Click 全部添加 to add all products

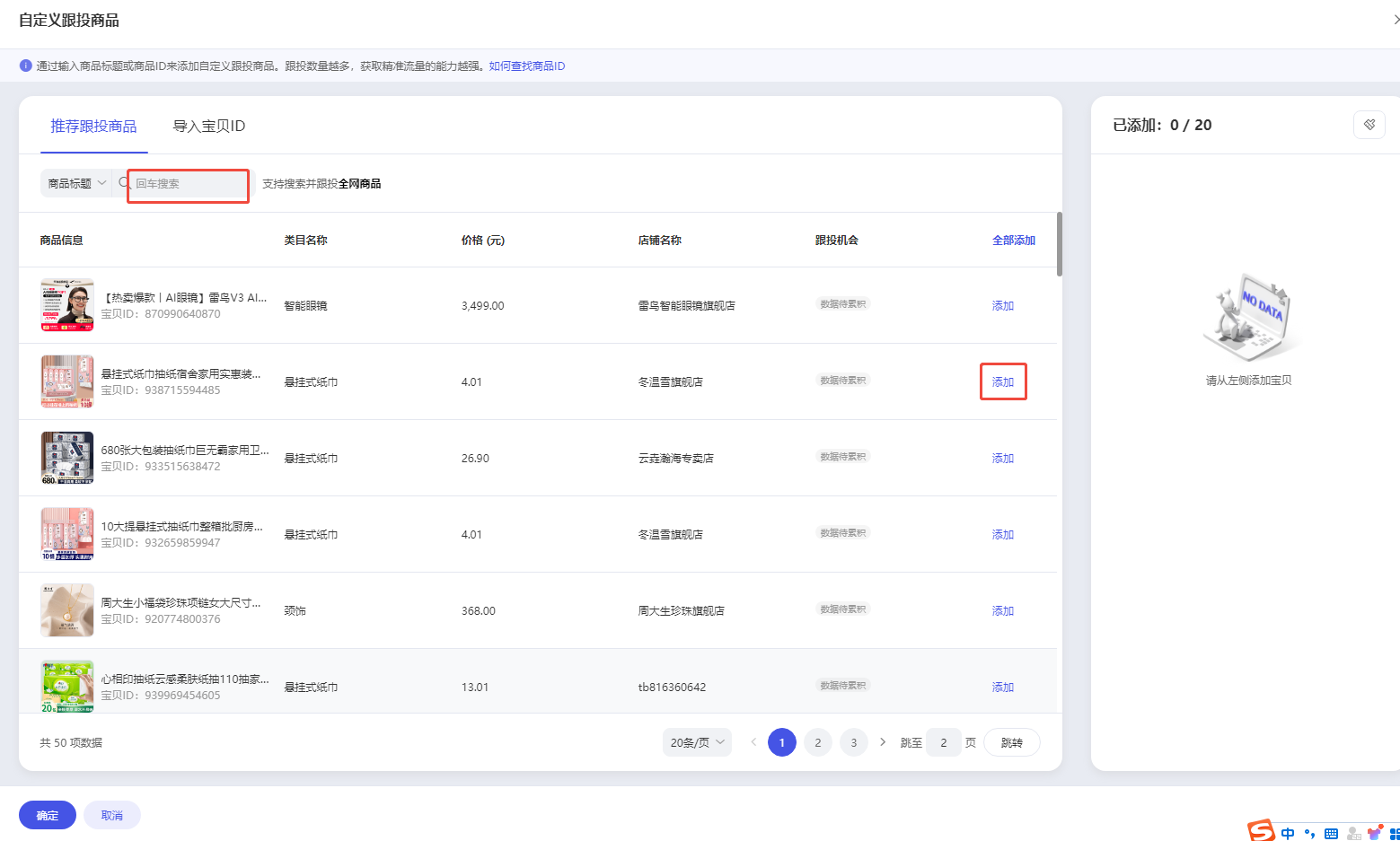[x=1013, y=241]
